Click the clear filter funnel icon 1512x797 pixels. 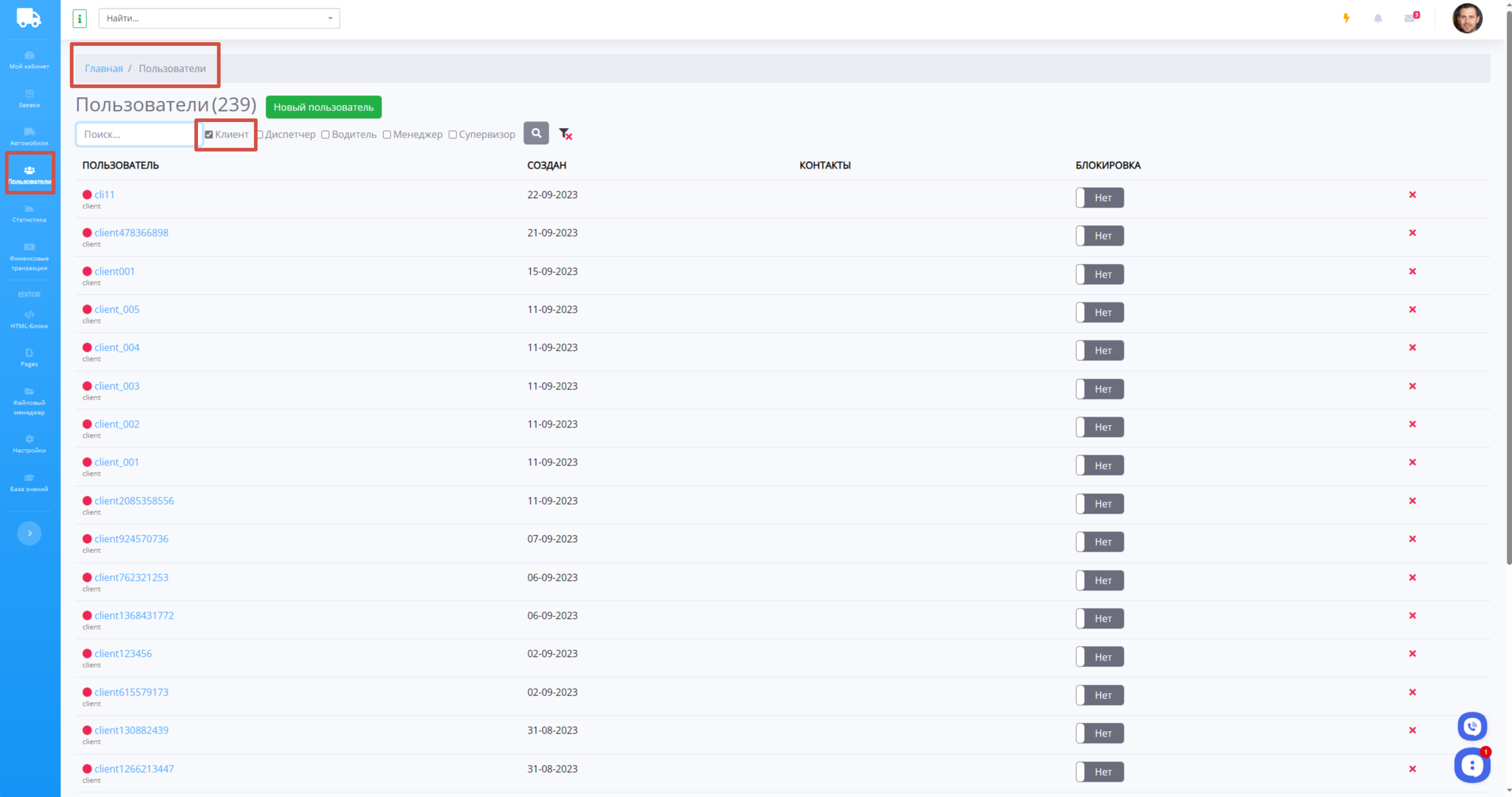(565, 134)
